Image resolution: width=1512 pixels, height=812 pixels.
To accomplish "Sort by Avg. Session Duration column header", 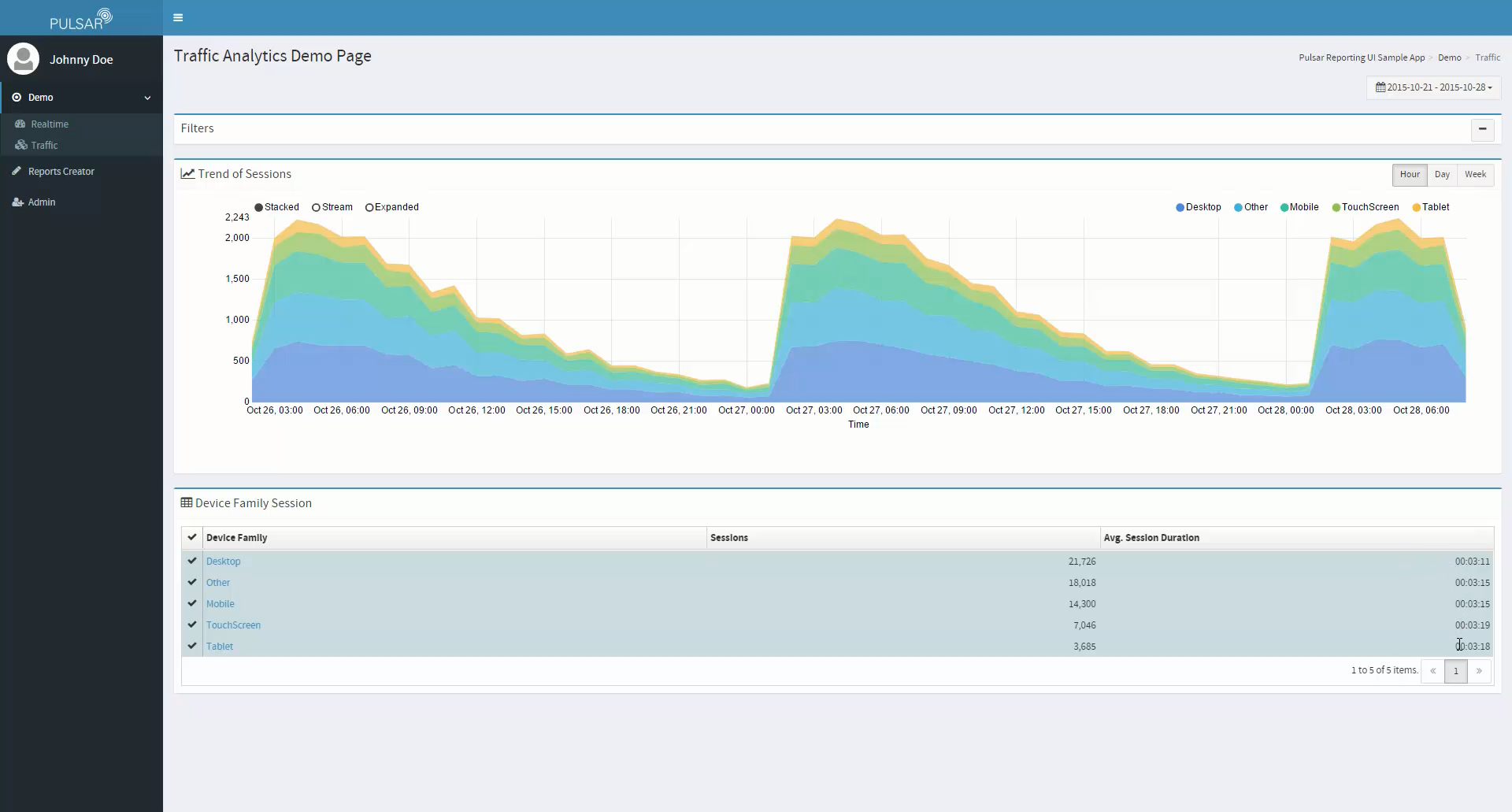I will pos(1297,538).
